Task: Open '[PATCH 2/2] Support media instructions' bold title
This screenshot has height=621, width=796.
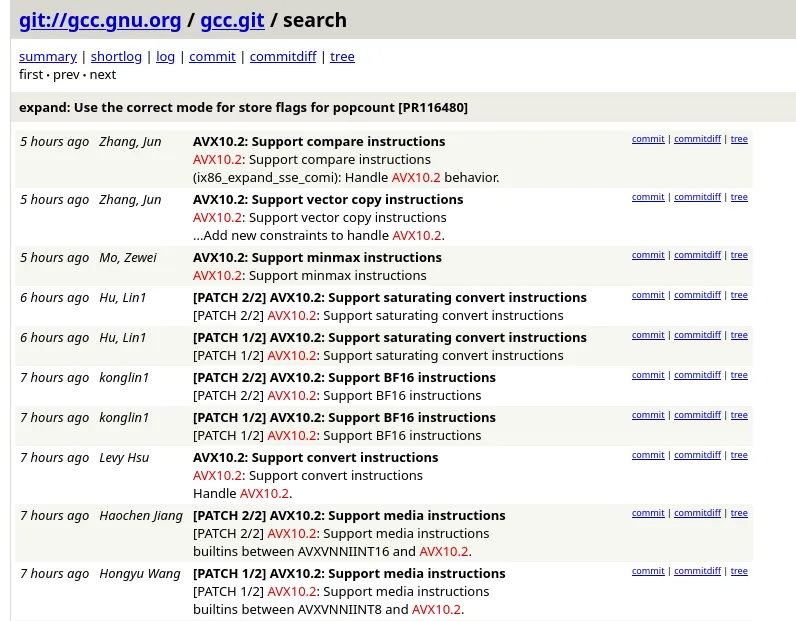Action: tap(349, 515)
